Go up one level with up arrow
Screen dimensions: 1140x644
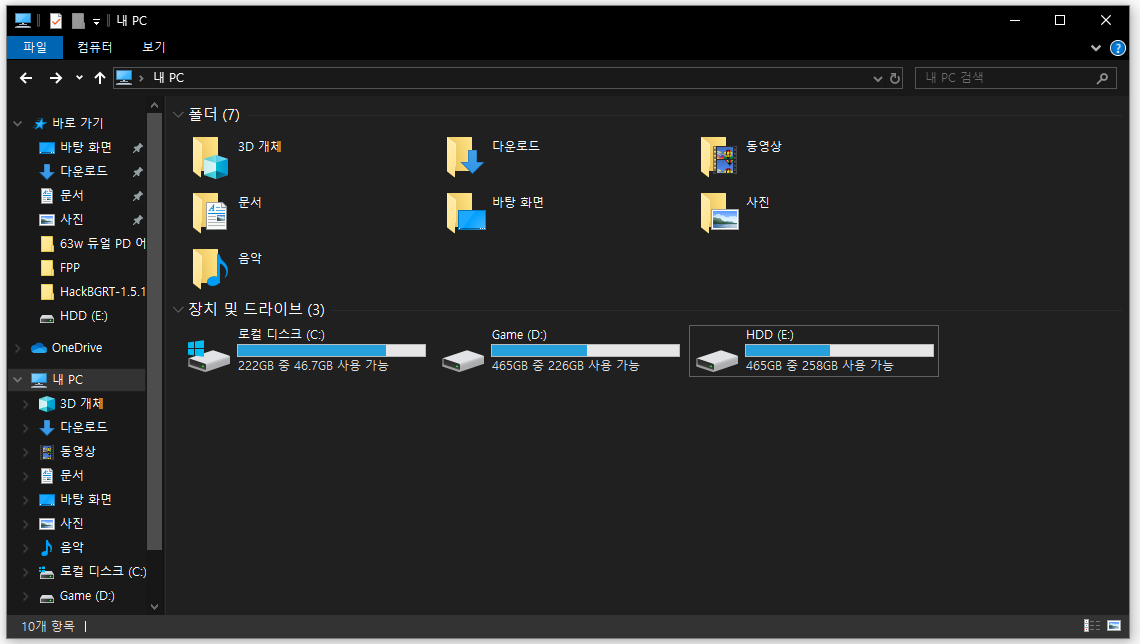point(100,78)
